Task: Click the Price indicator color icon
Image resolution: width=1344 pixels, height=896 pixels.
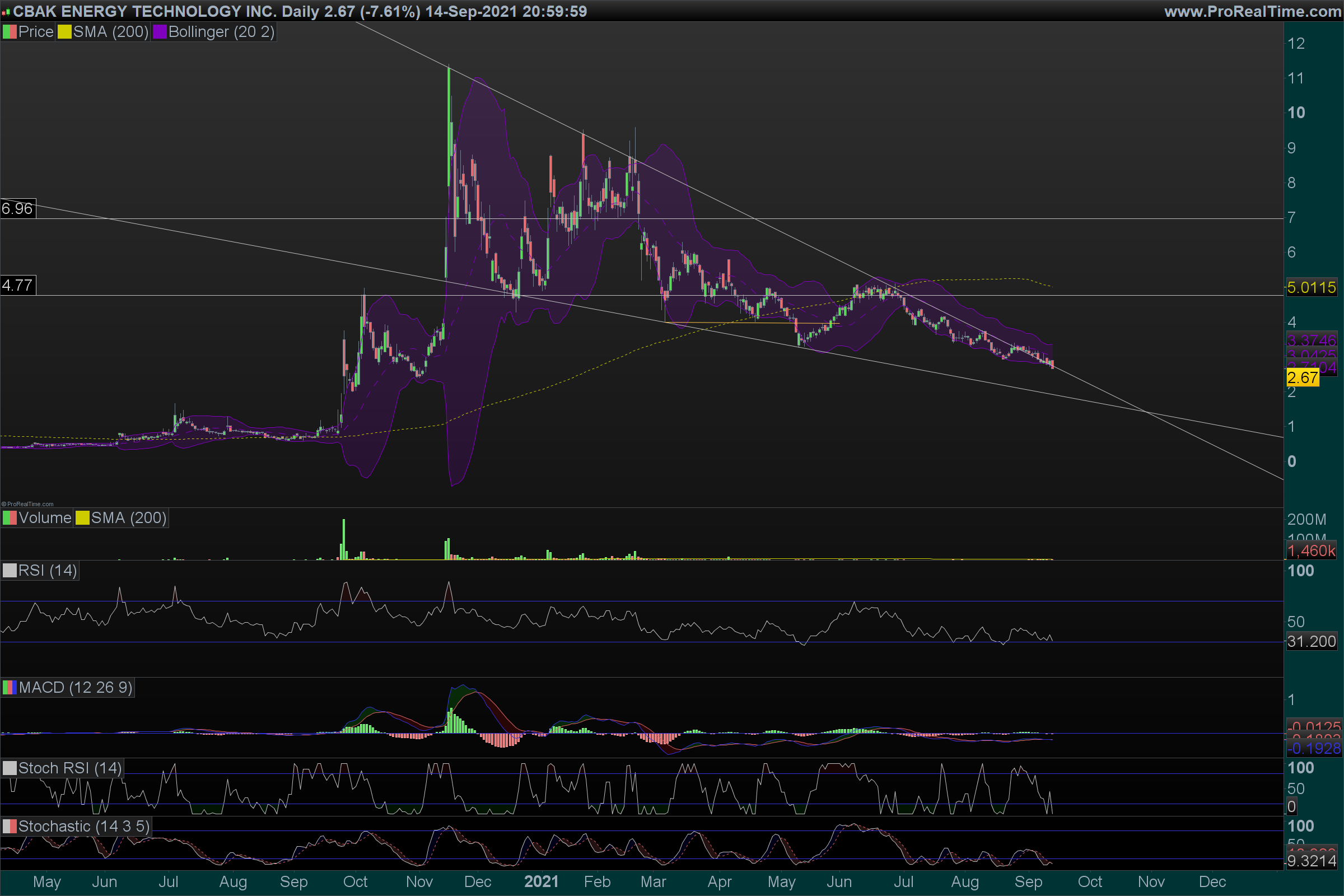Action: [10, 32]
